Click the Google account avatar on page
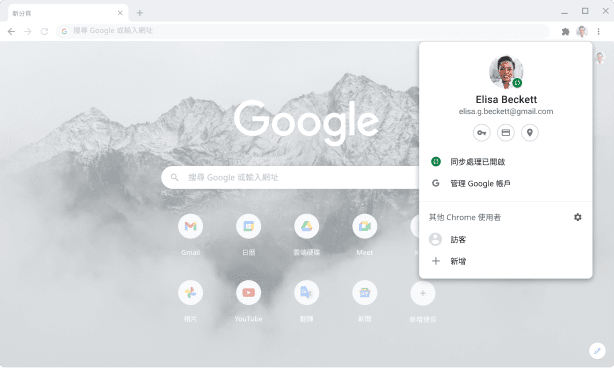614x368 pixels. (600, 58)
